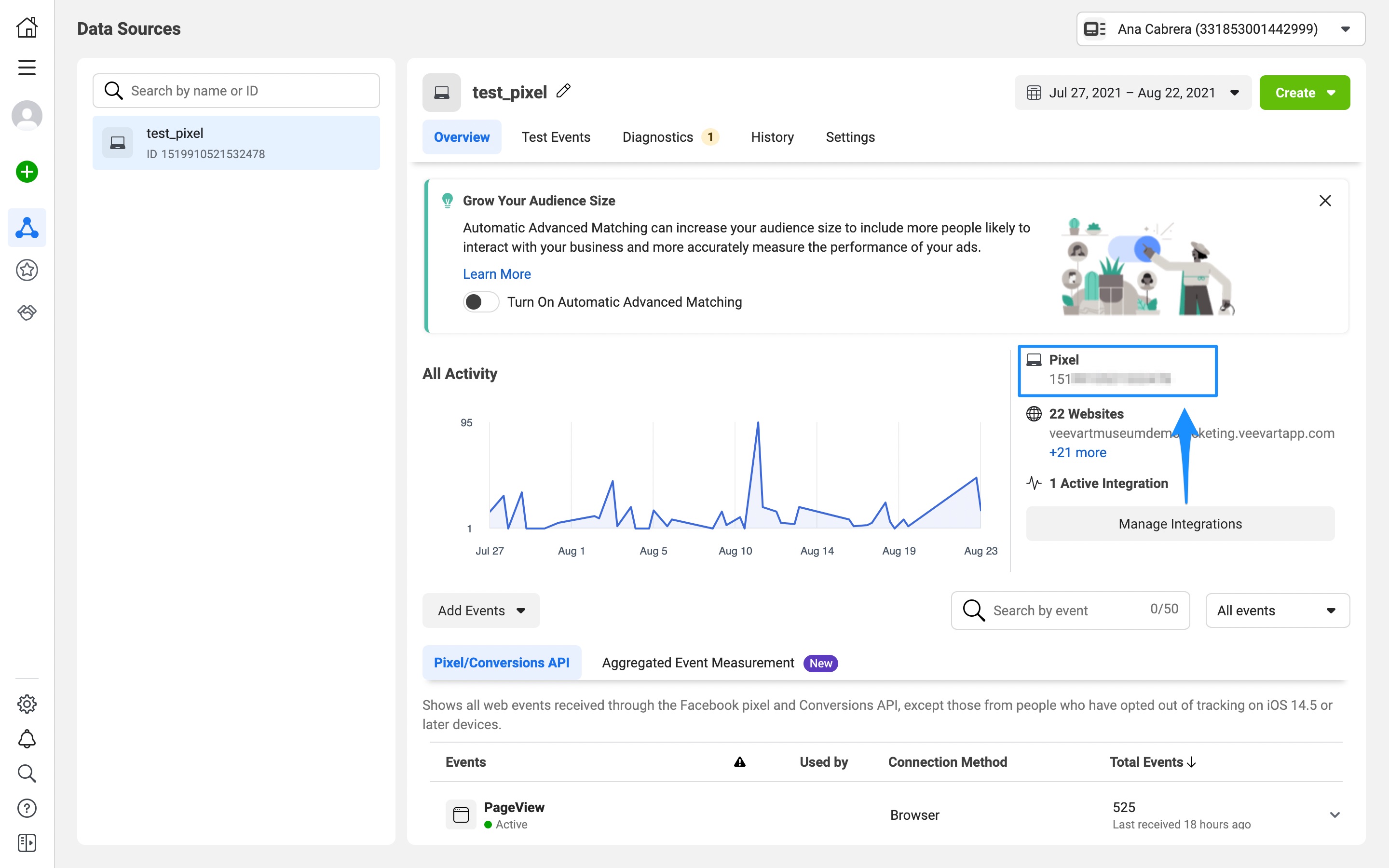Viewport: 1389px width, 868px height.
Task: Click the handshake partners icon
Action: [27, 312]
